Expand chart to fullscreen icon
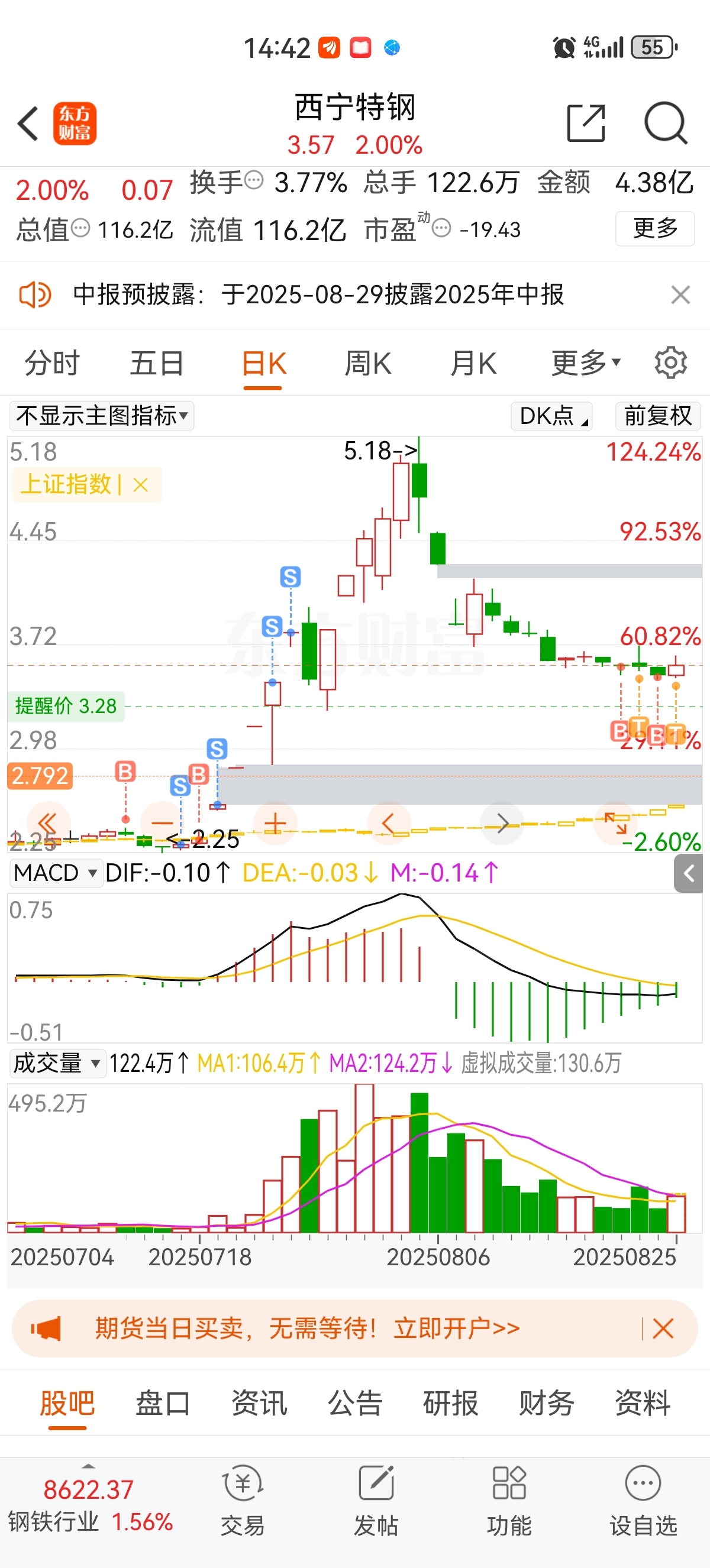This screenshot has width=710, height=1568. pos(615,824)
